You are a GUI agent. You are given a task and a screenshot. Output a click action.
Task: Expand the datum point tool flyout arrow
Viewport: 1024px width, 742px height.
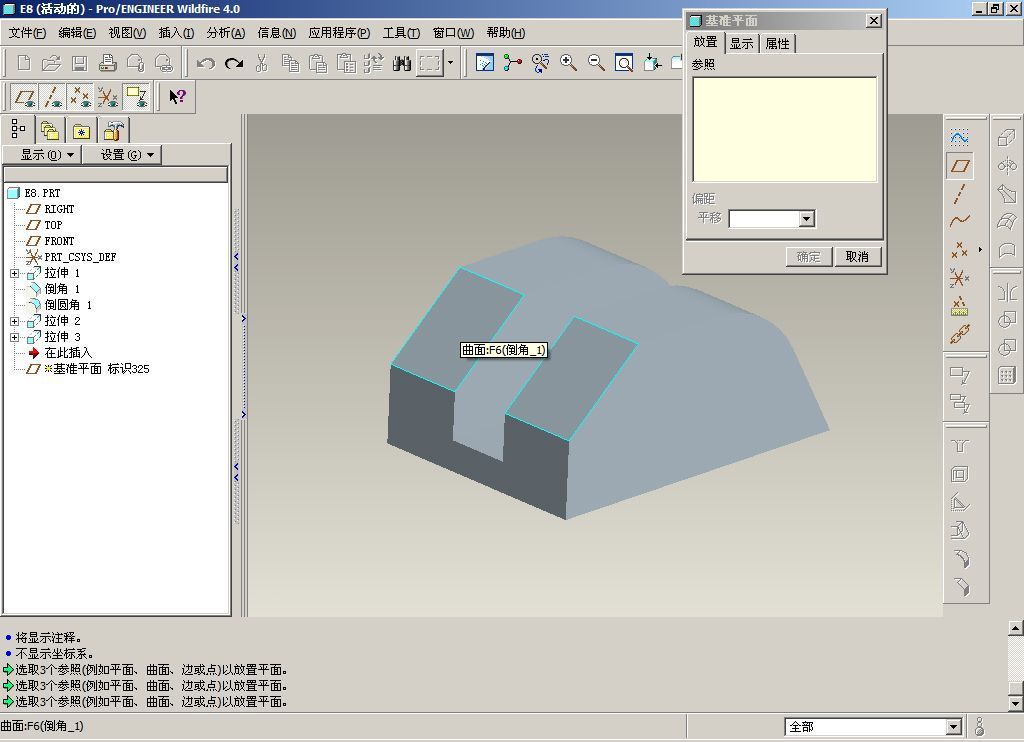[980, 250]
